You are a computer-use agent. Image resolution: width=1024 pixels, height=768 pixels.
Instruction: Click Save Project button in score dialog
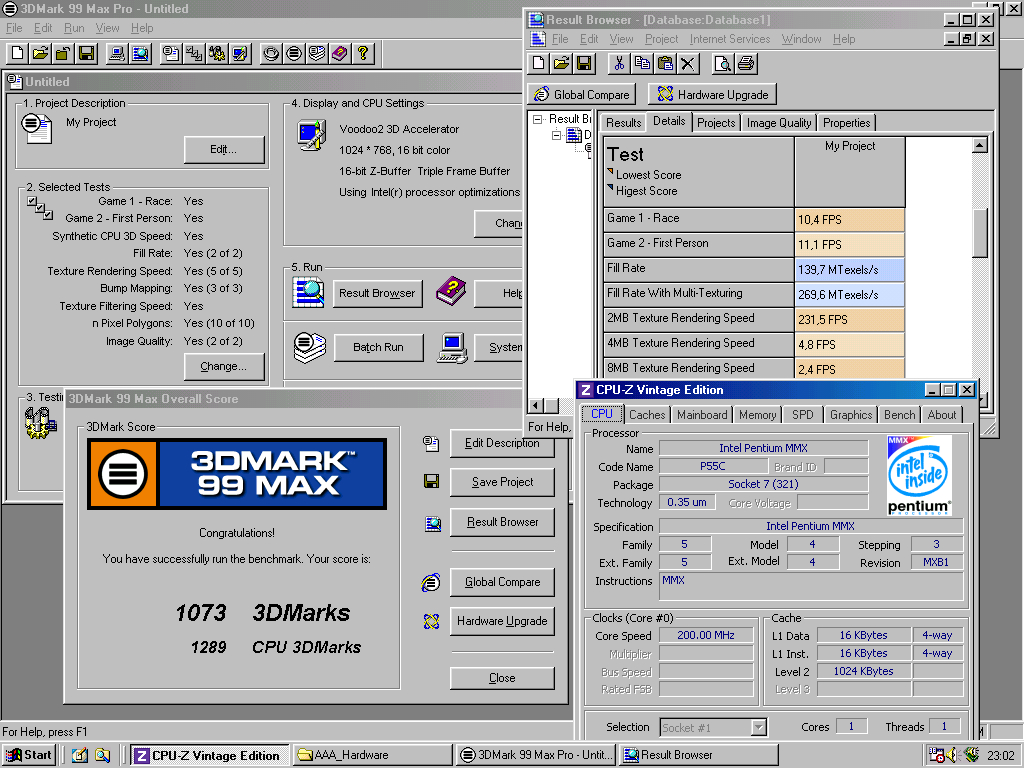tap(502, 482)
